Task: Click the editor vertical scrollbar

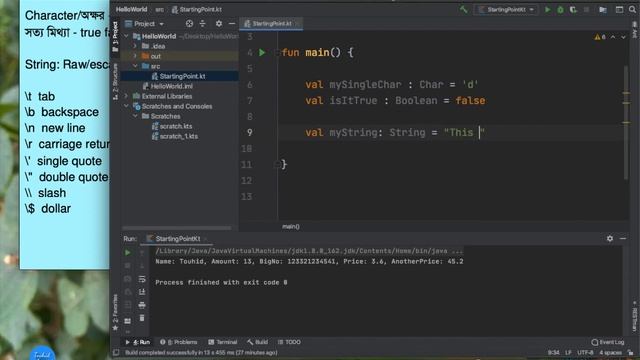Action: click(626, 122)
